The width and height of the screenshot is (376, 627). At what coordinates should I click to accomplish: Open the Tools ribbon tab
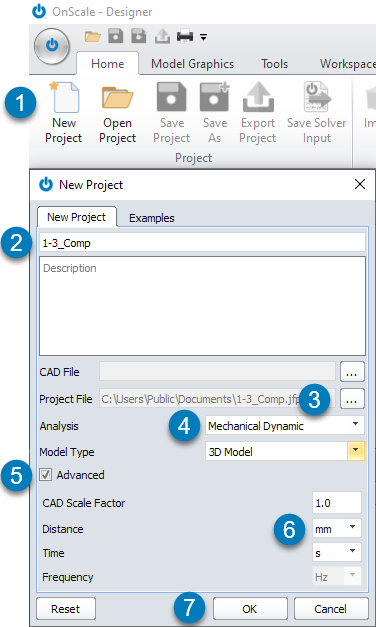click(x=274, y=64)
